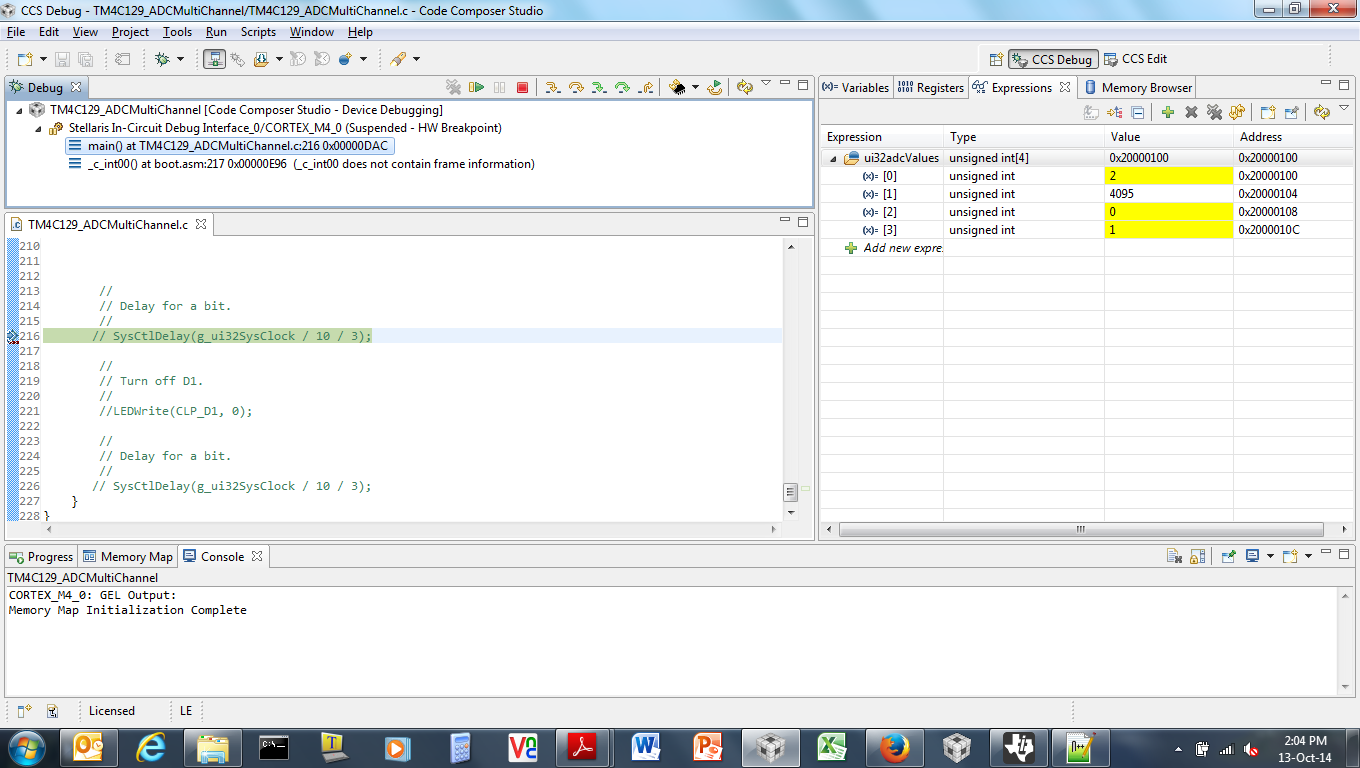Click the Collapse All icon in Expressions

[1138, 113]
